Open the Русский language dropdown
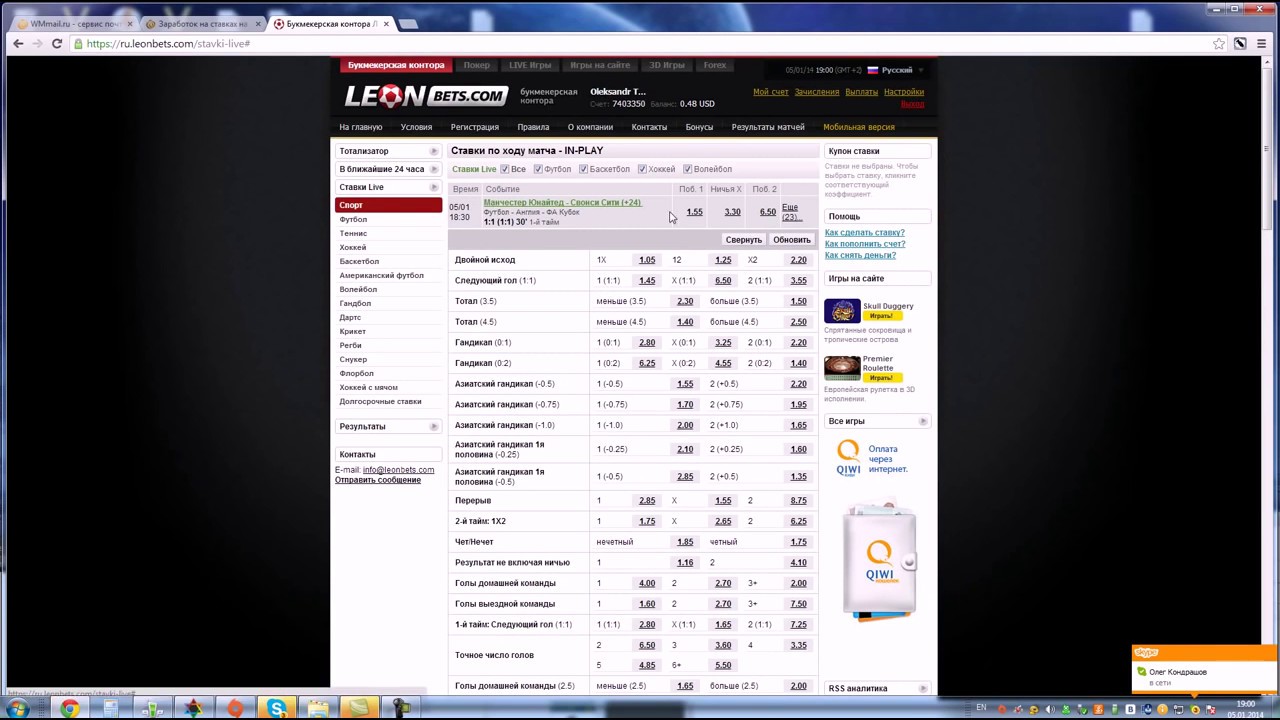The height and width of the screenshot is (720, 1280). pos(896,70)
